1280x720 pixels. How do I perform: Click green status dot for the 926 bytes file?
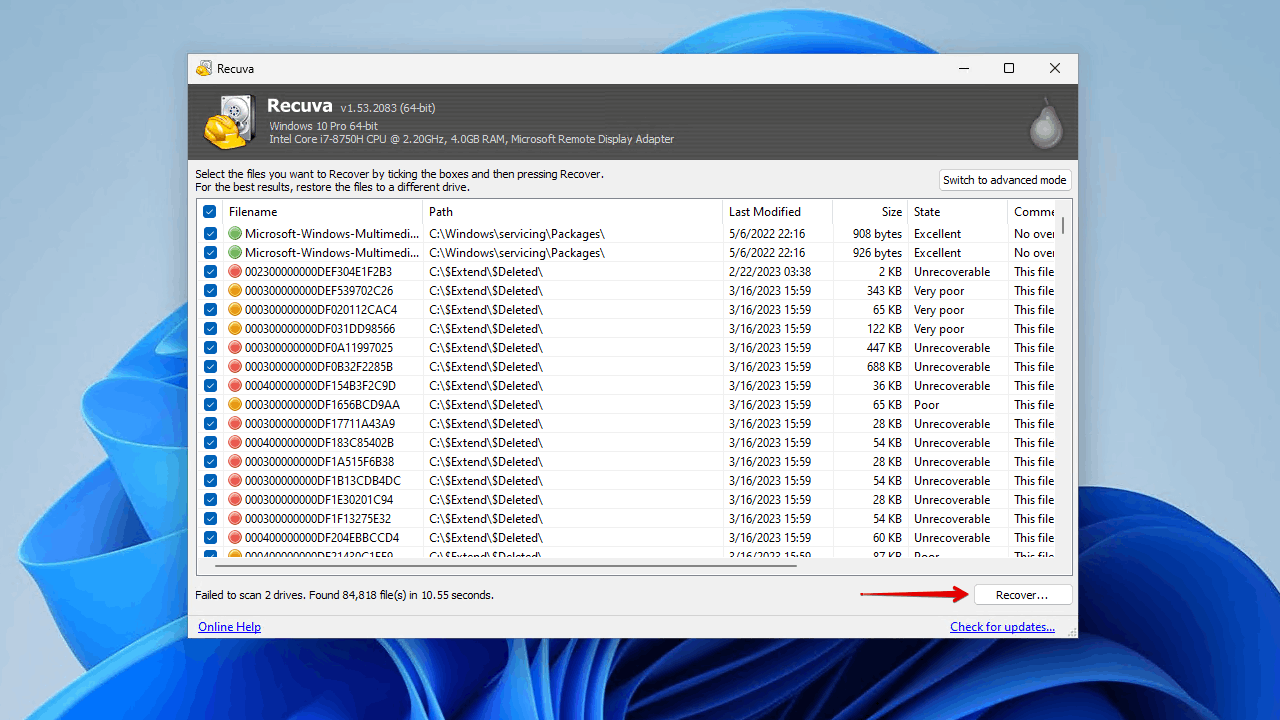point(235,253)
